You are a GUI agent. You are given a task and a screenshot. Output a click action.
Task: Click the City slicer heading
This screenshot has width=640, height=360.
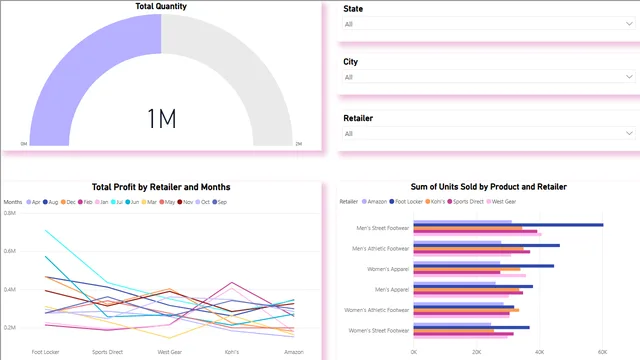[x=351, y=62]
